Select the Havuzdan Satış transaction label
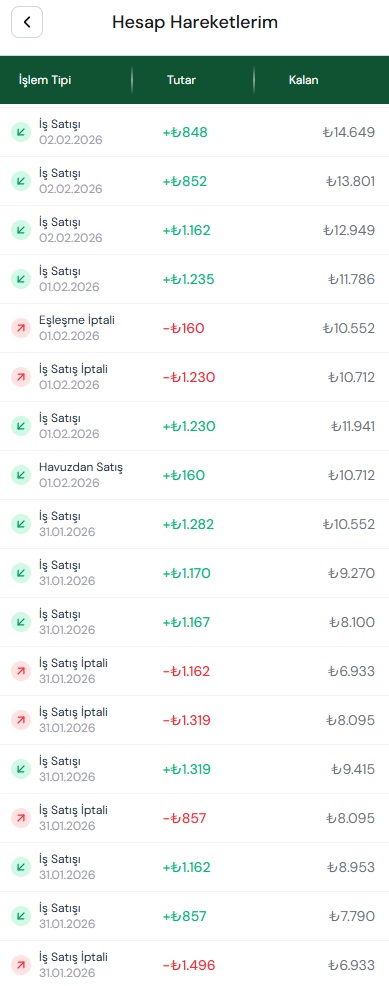The width and height of the screenshot is (389, 986). pyautogui.click(x=81, y=468)
